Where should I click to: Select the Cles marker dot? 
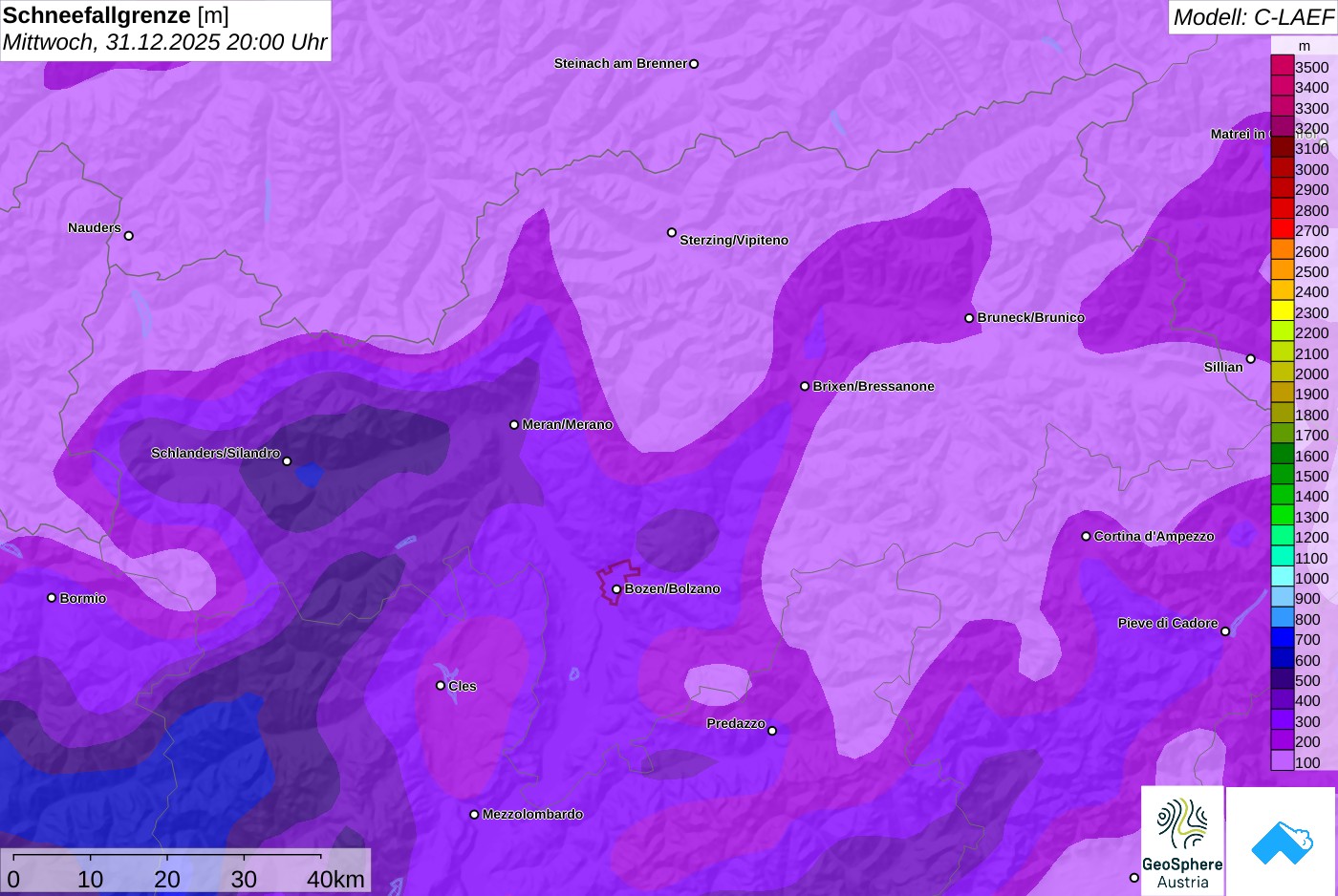[x=441, y=686]
